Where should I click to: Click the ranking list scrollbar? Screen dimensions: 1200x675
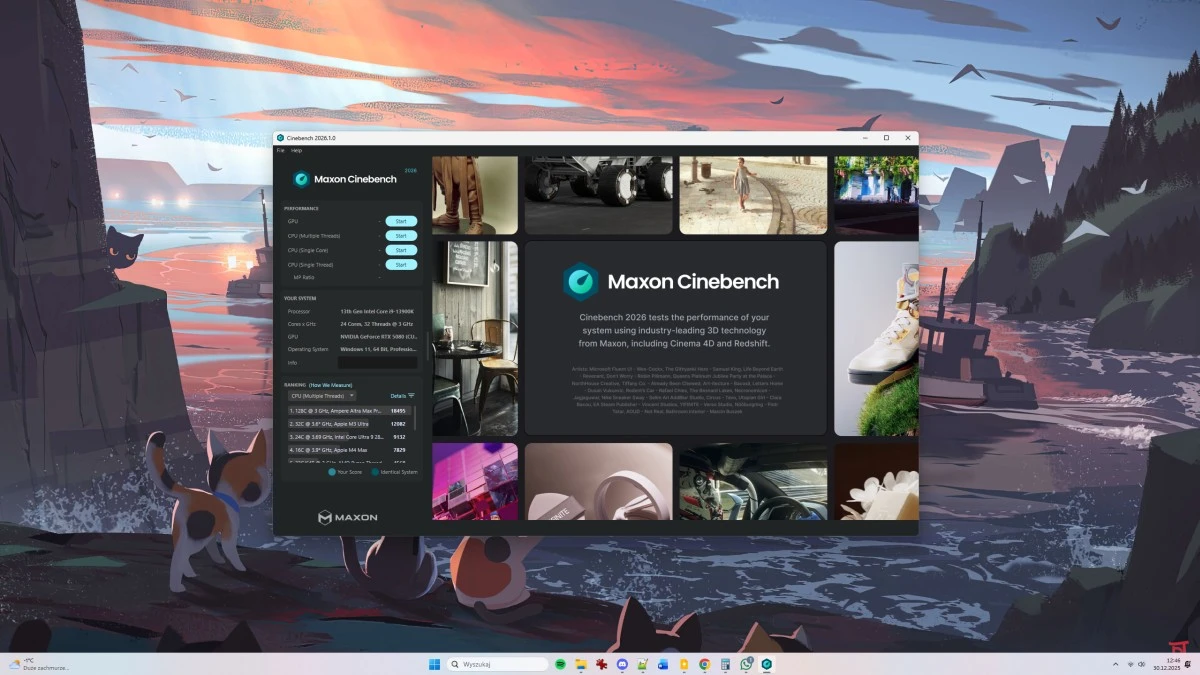tap(415, 420)
